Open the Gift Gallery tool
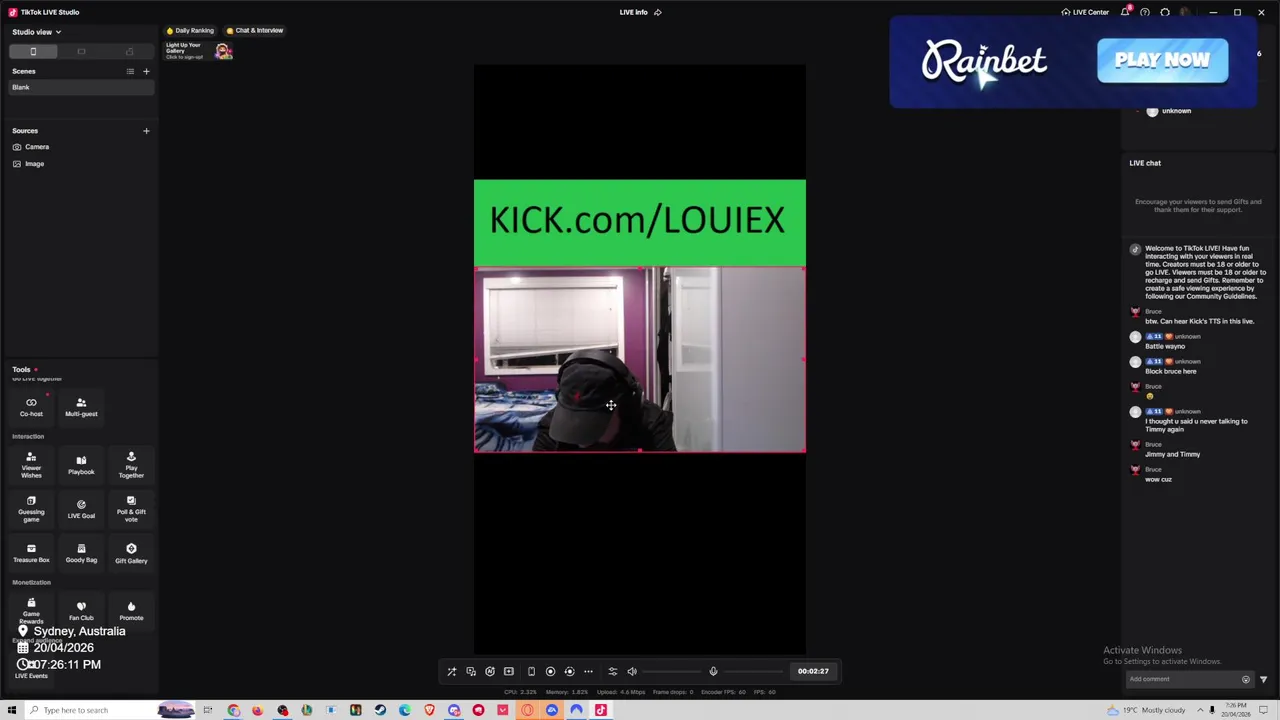The height and width of the screenshot is (720, 1280). [131, 553]
